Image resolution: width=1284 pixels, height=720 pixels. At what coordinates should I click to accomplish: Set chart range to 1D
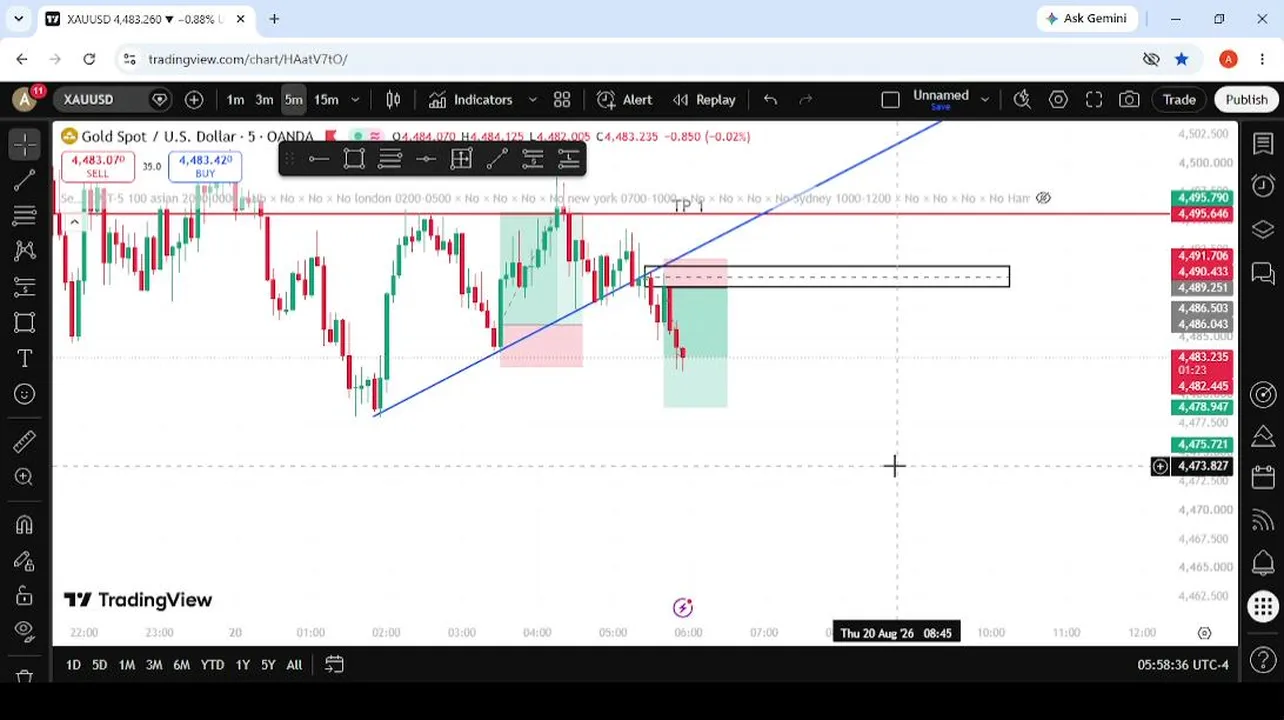point(73,664)
